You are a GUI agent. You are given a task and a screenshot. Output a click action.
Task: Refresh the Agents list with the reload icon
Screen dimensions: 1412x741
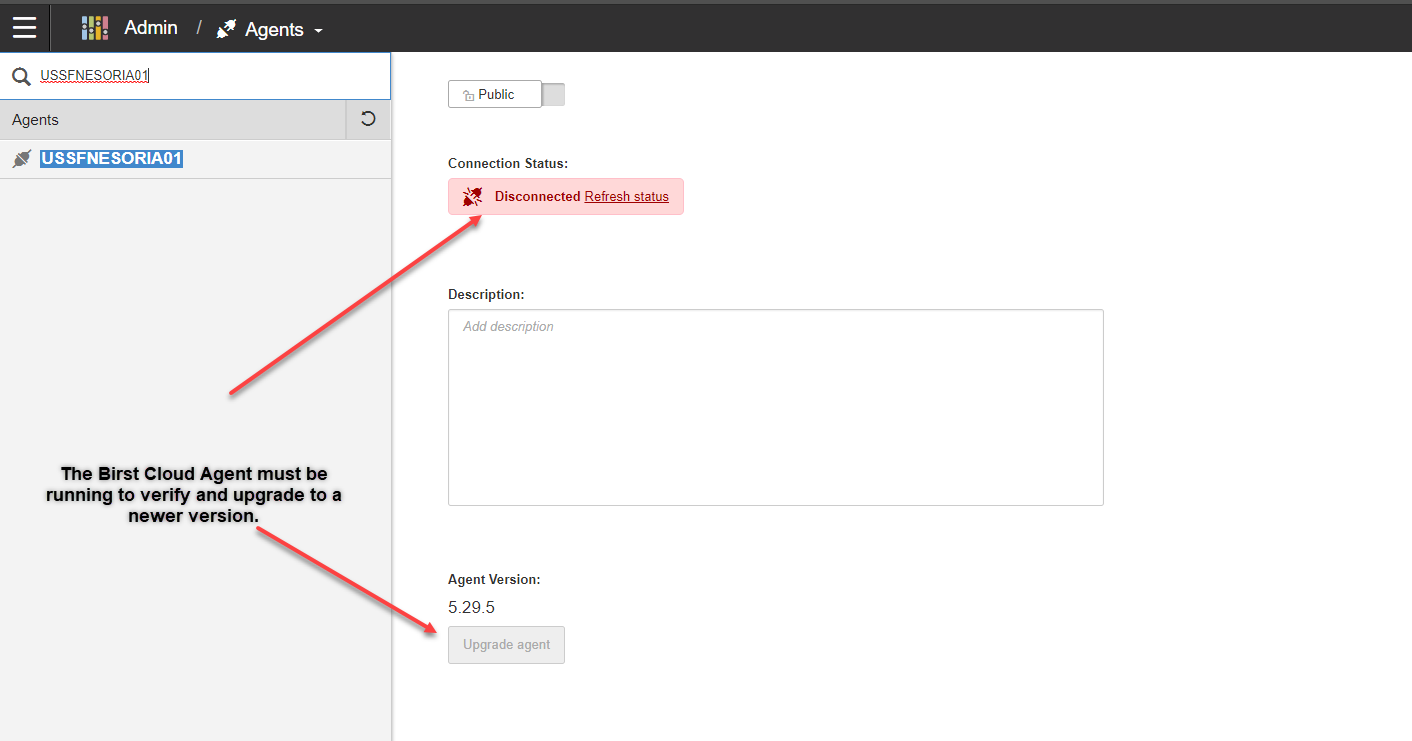368,119
